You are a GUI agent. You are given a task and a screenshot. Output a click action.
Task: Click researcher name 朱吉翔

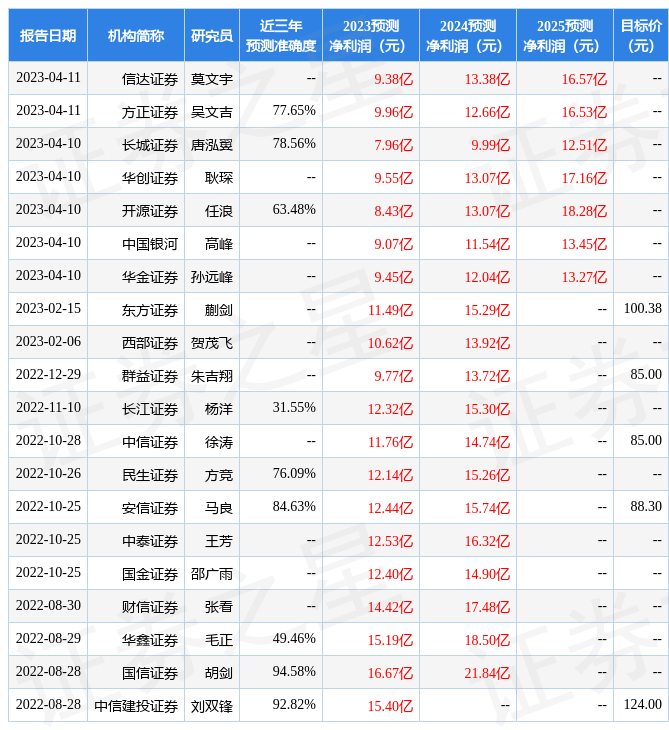[212, 376]
